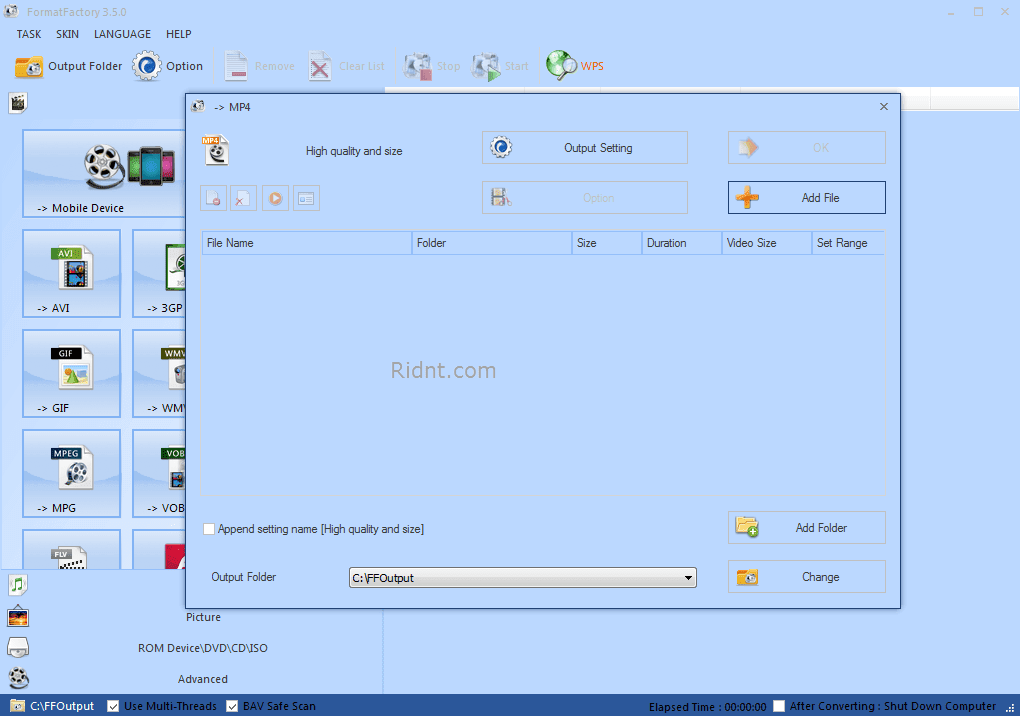Select the Video category clapperboard icon
The height and width of the screenshot is (716, 1020).
point(18,103)
